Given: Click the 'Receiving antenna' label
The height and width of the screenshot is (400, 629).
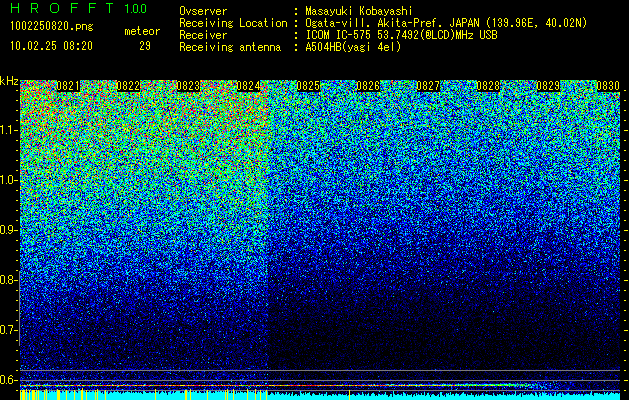Looking at the screenshot, I should click(230, 47).
